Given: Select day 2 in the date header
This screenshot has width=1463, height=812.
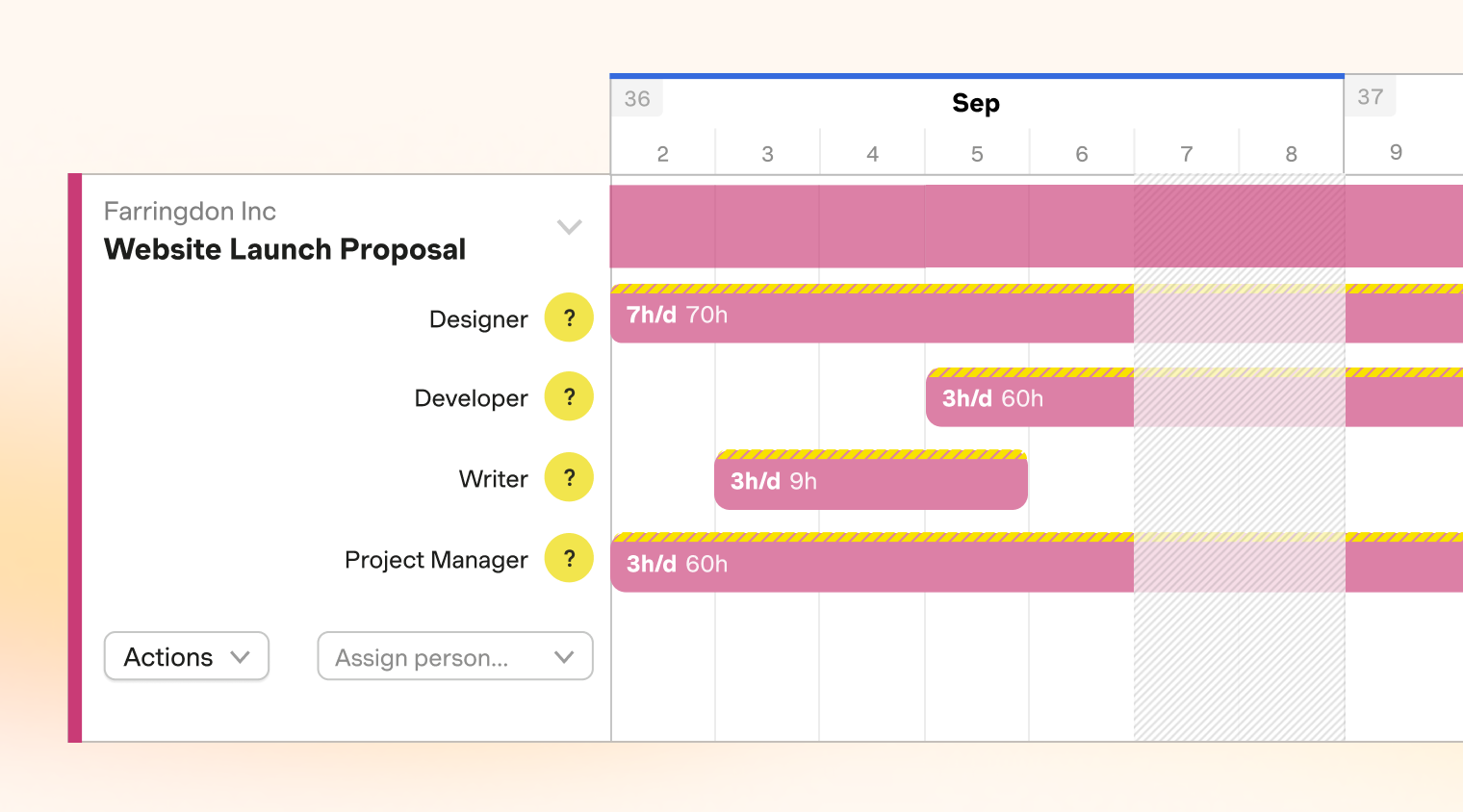Looking at the screenshot, I should point(662,154).
